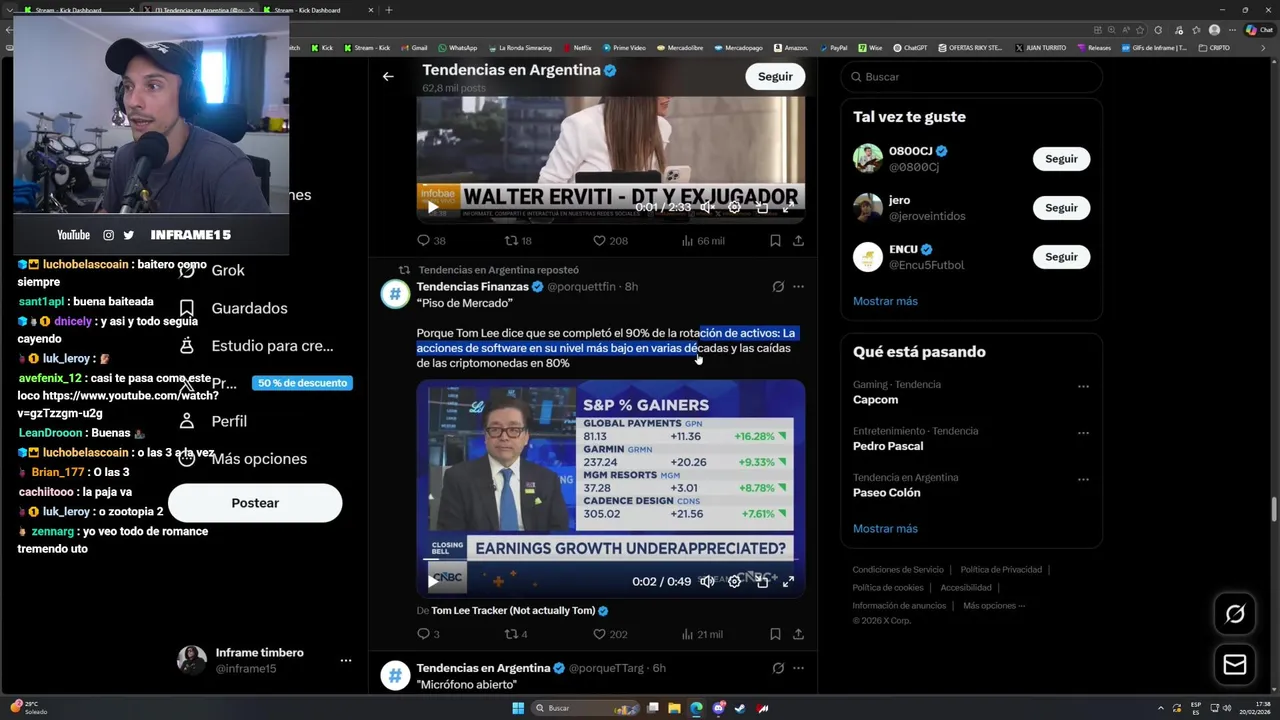The image size is (1280, 720).
Task: Like the post with 202 likes
Action: (x=610, y=633)
